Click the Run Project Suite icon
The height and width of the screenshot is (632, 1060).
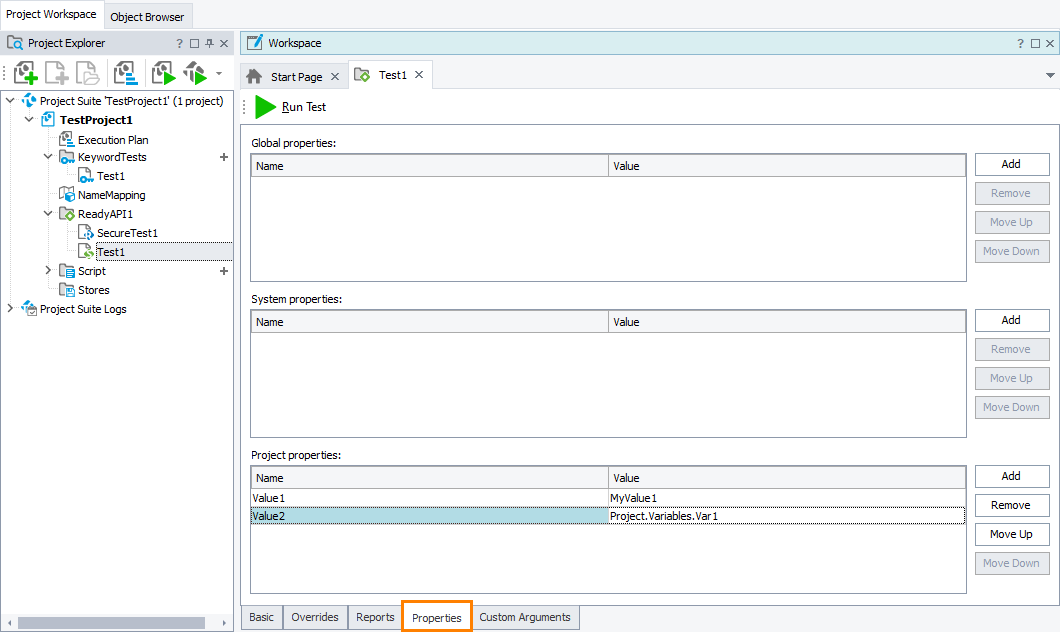click(x=196, y=73)
